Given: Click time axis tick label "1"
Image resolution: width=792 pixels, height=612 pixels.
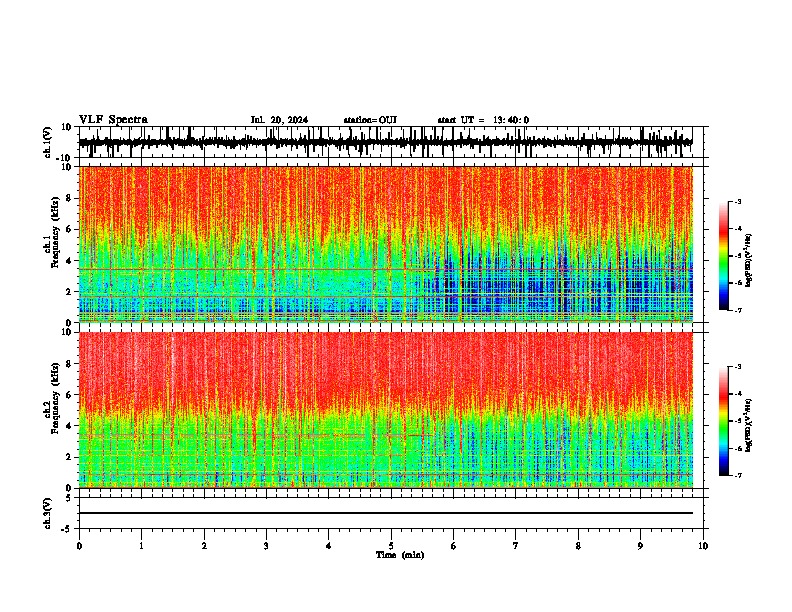Looking at the screenshot, I should (x=141, y=546).
